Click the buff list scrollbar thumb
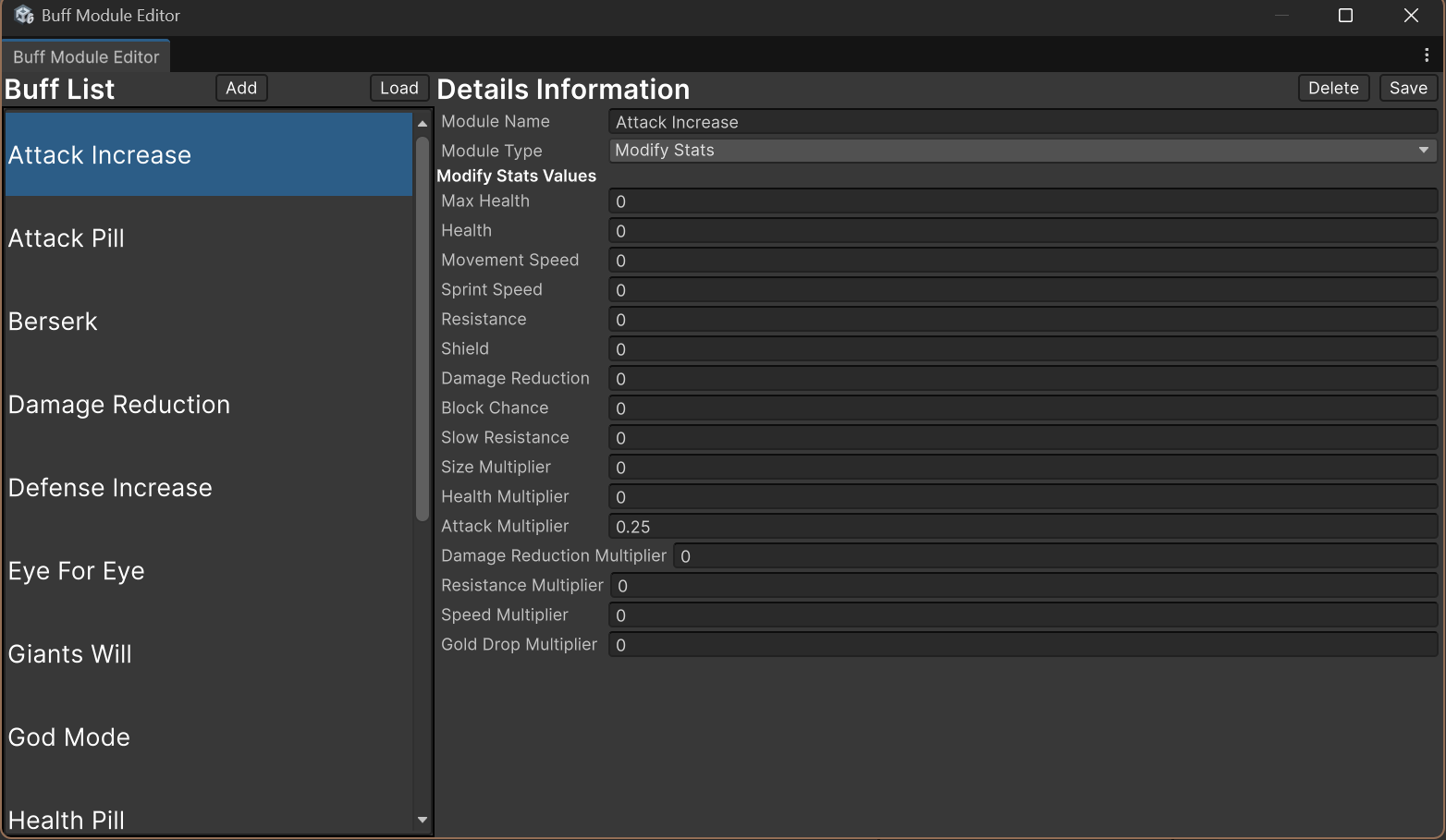The height and width of the screenshot is (840, 1446). (x=423, y=329)
